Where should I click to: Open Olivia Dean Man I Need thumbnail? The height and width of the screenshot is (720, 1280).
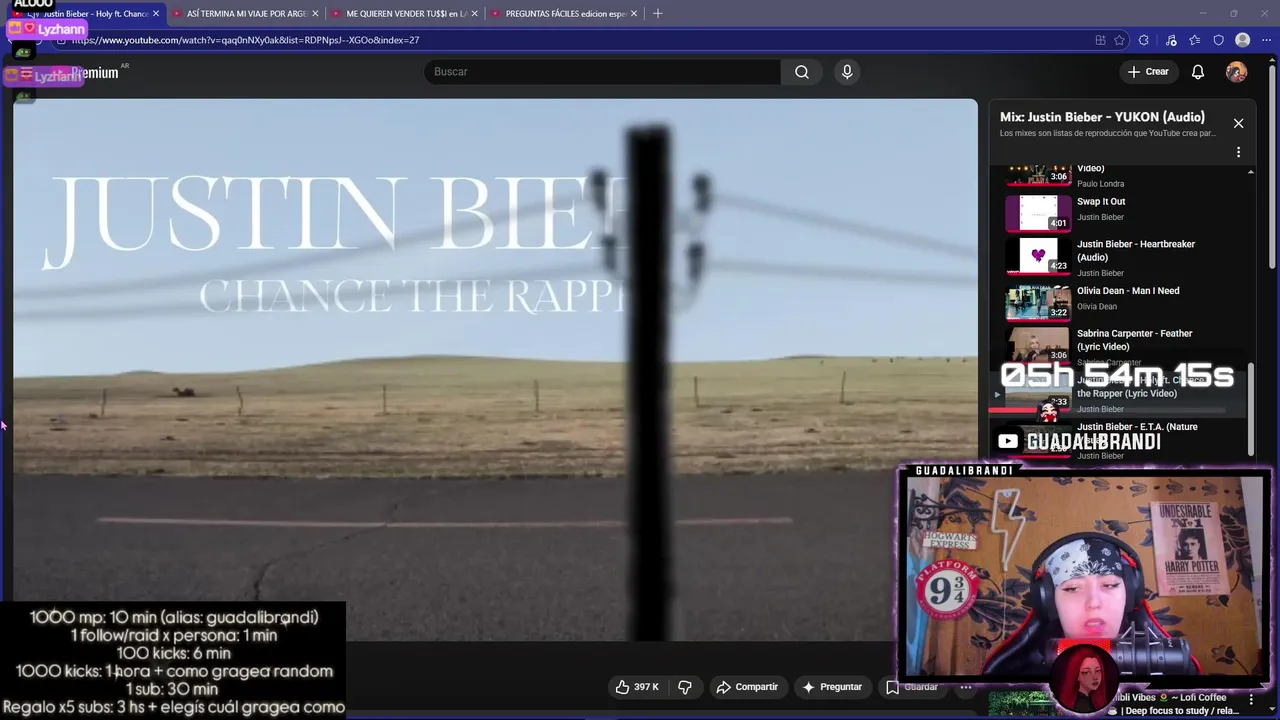1038,302
